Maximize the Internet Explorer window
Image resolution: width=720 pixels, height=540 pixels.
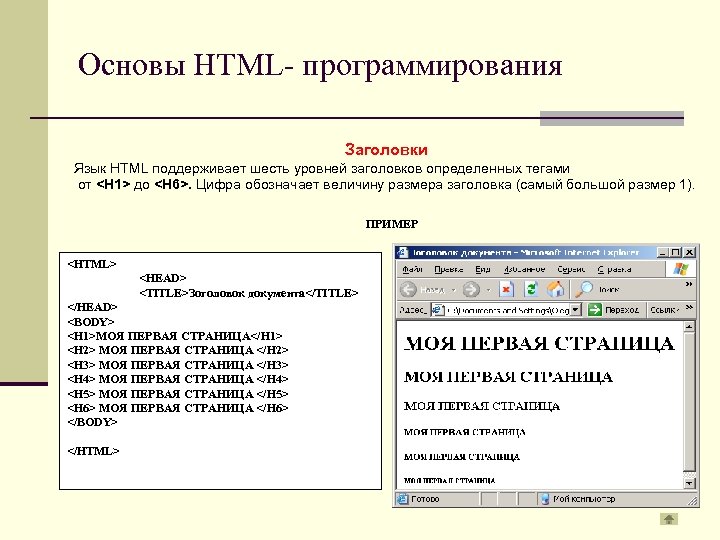coord(675,253)
